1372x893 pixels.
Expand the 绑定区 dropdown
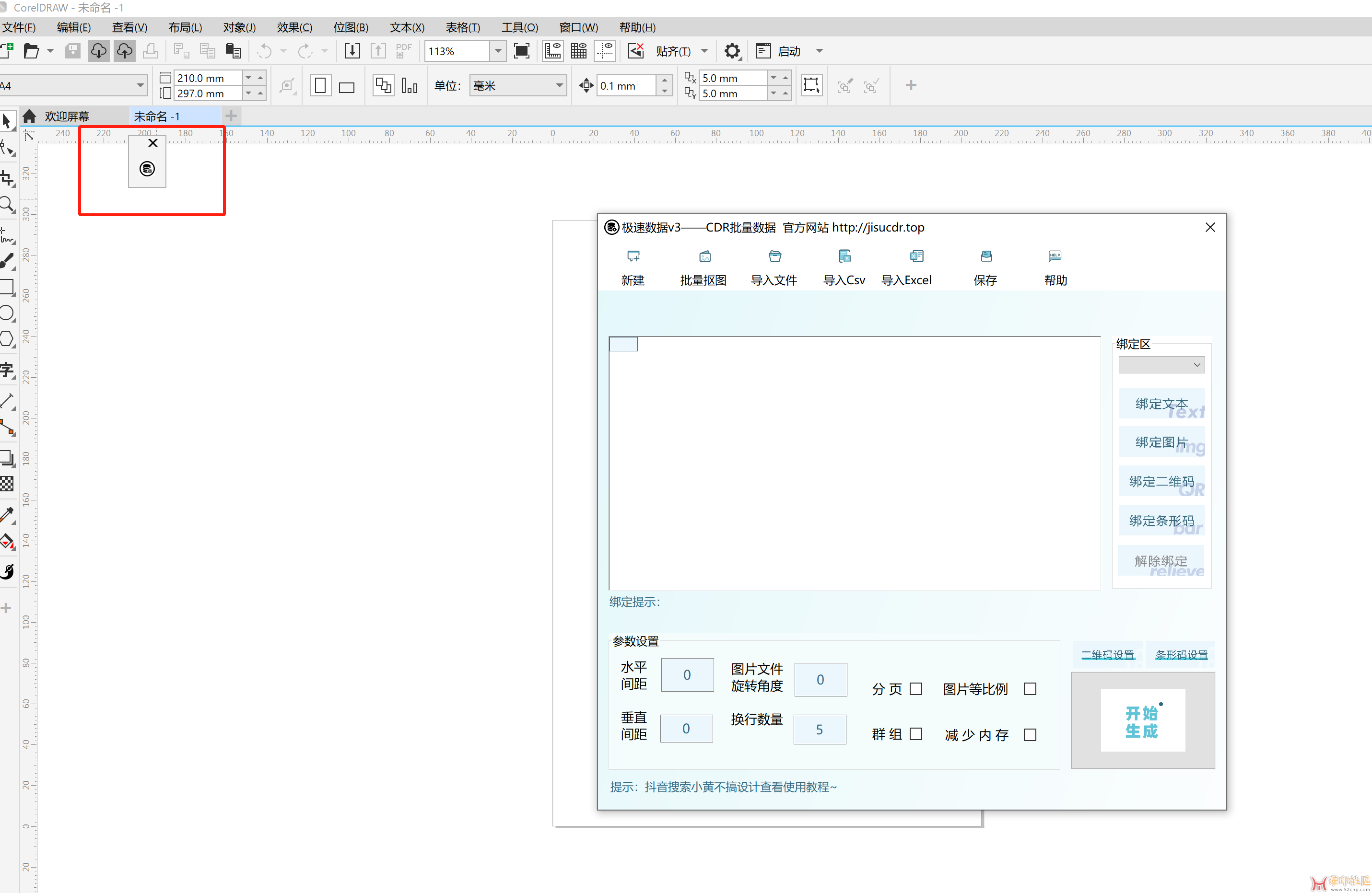coord(1161,365)
